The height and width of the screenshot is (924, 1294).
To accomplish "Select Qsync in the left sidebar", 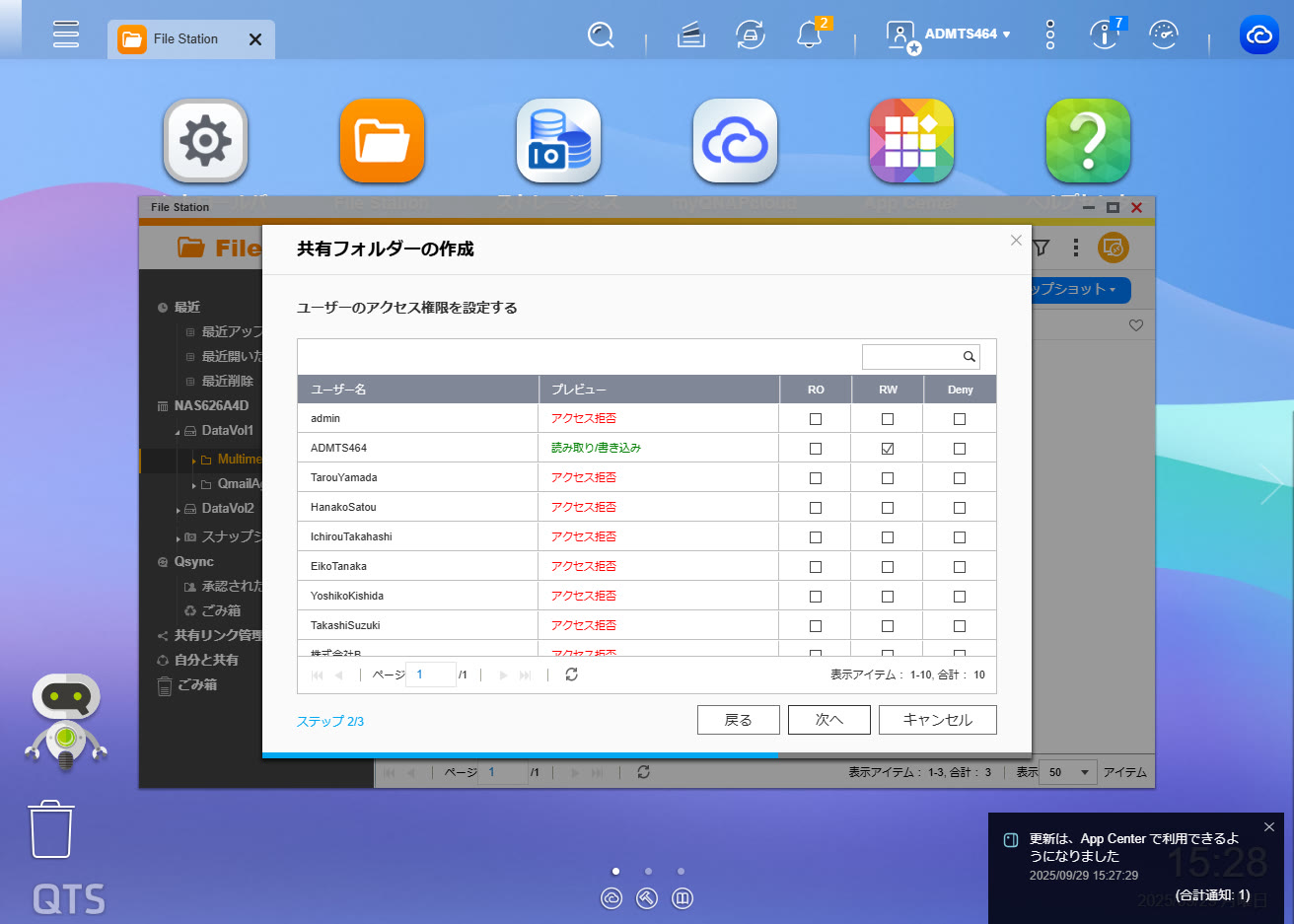I will (x=193, y=562).
